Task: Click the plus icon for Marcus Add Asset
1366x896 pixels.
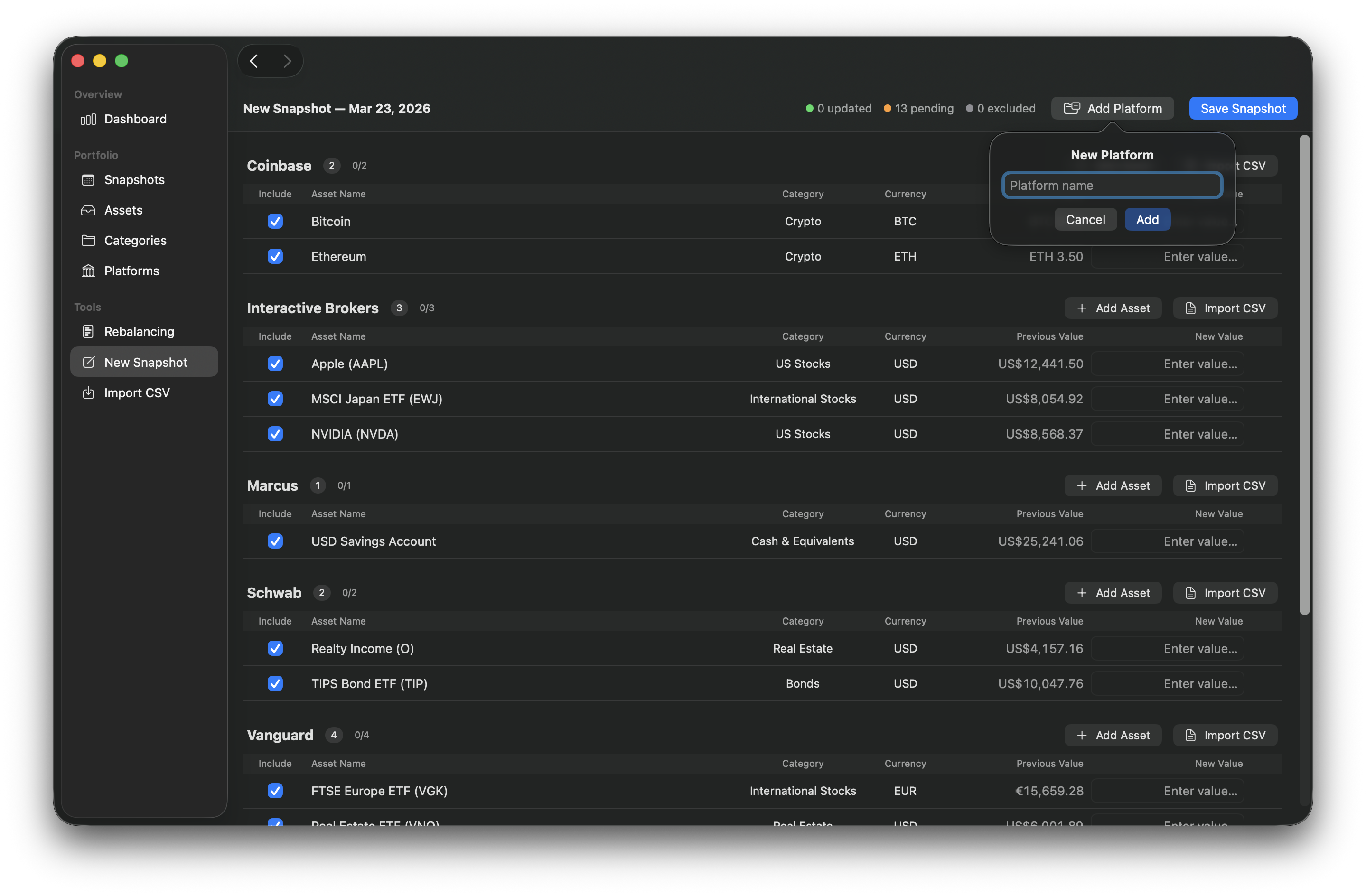Action: (1082, 485)
